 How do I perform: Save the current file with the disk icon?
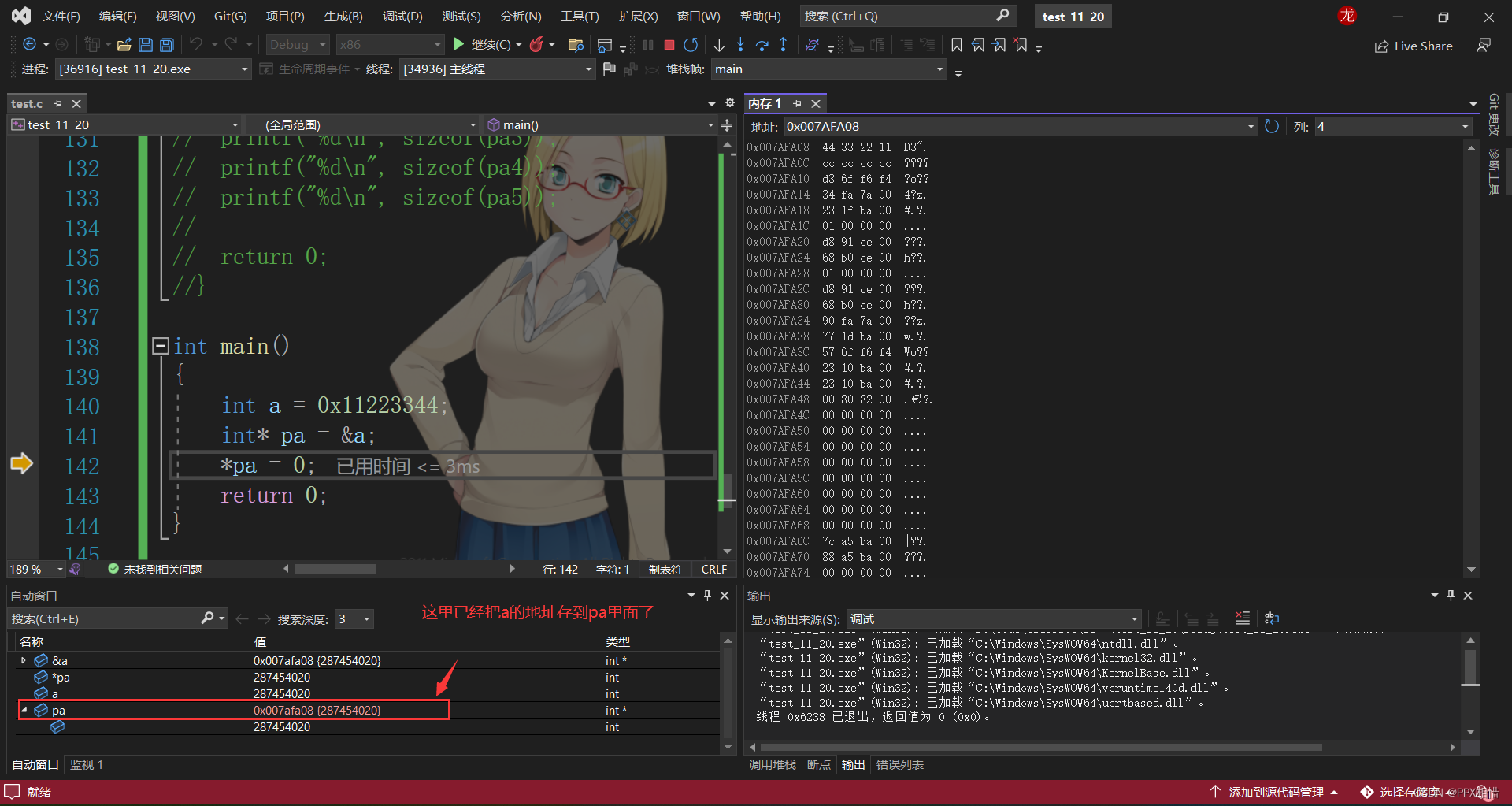point(145,45)
